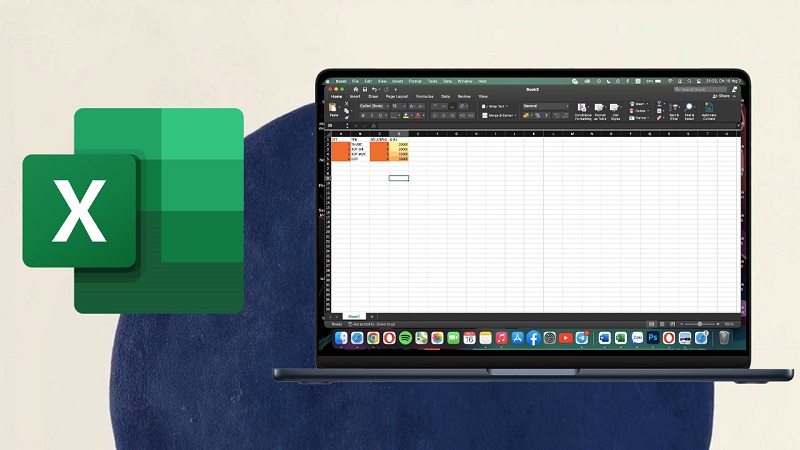The width and height of the screenshot is (800, 450).
Task: Click the Copy icon in clipboard group
Action: click(346, 111)
